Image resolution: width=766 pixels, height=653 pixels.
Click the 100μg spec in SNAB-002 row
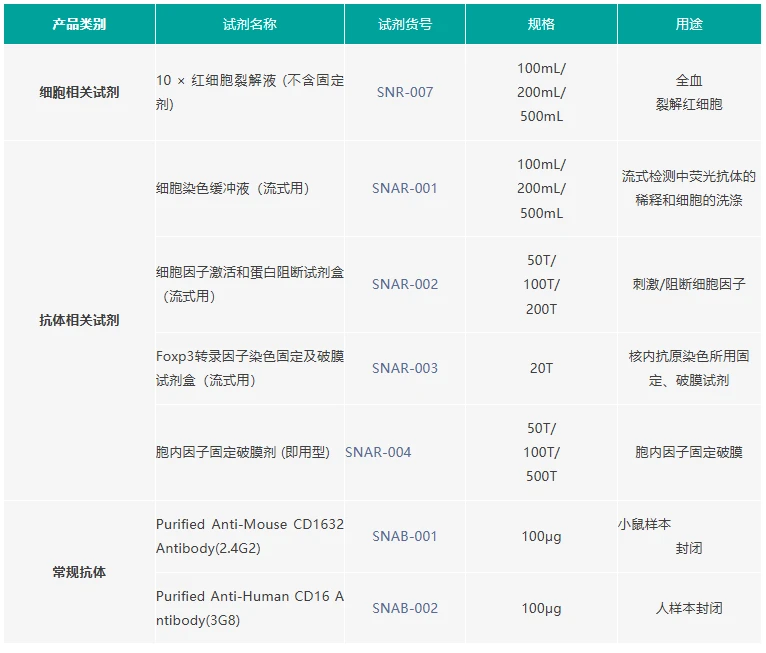(x=541, y=608)
